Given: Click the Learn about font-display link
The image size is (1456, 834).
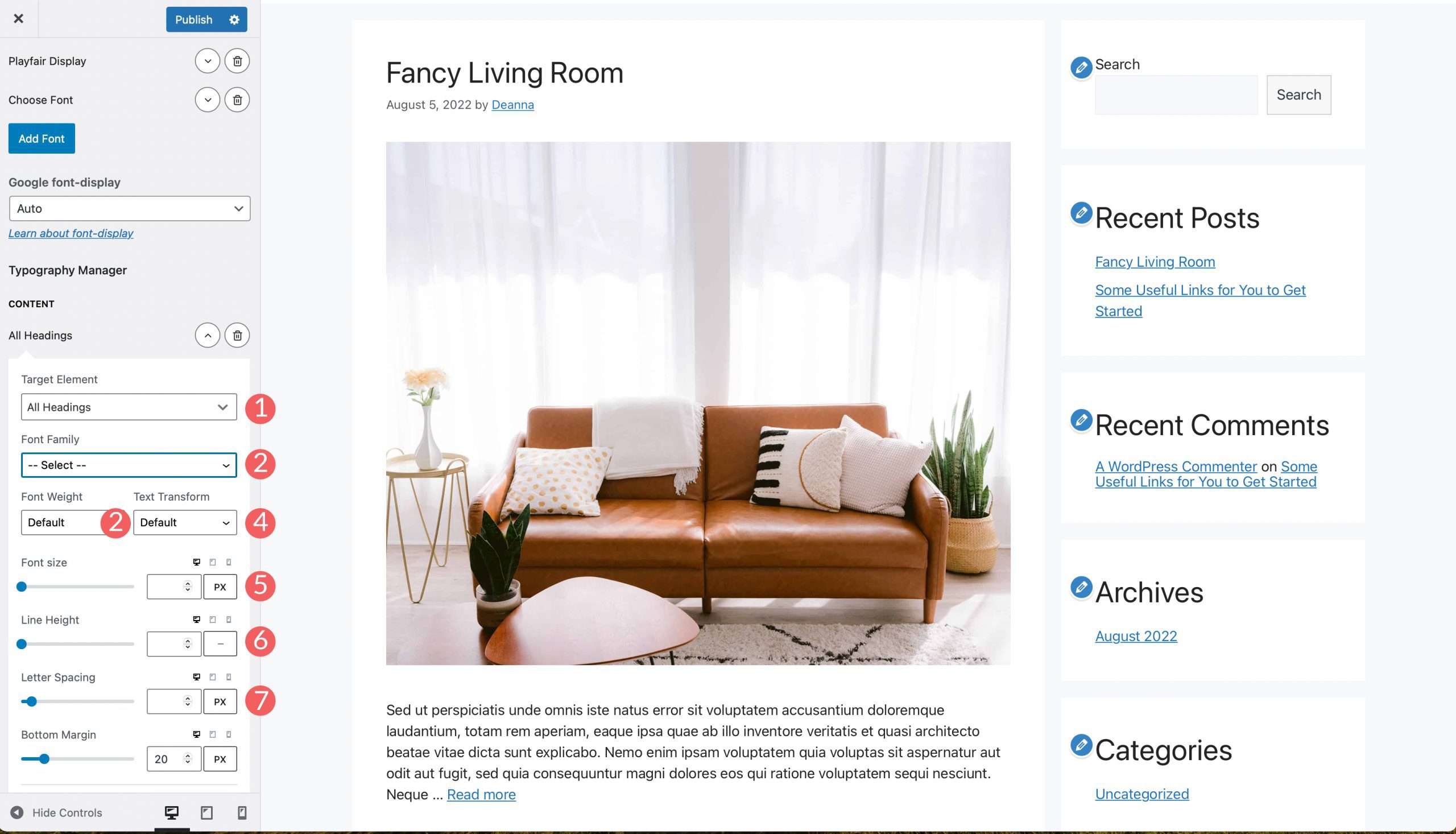Looking at the screenshot, I should (x=70, y=233).
